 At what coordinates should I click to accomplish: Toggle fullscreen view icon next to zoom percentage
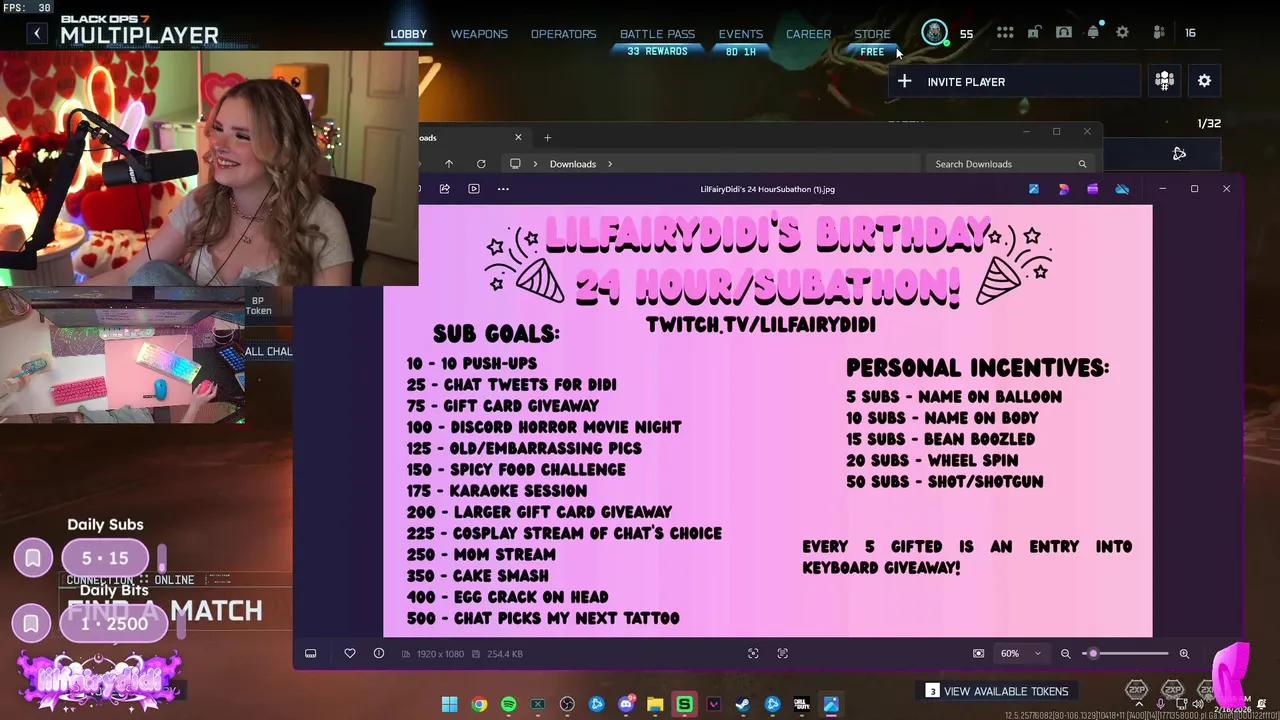(x=978, y=654)
